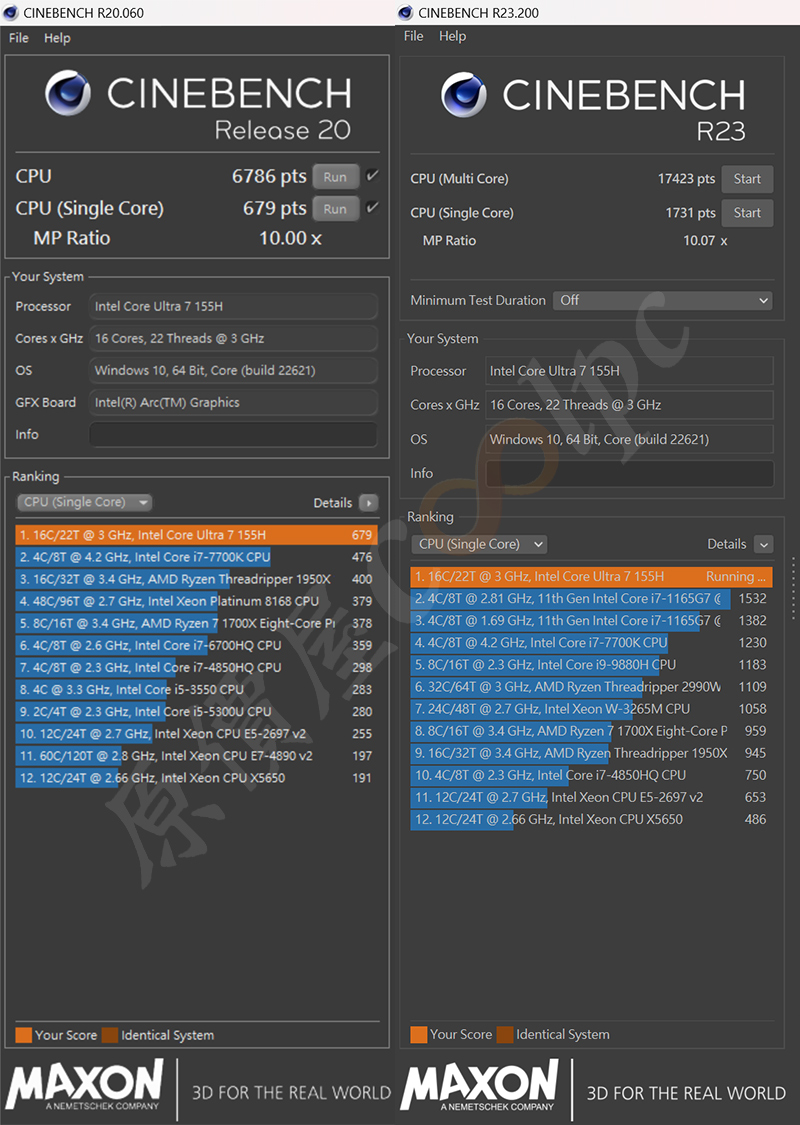
Task: Open the Minimum Test Duration dropdown
Action: (662, 301)
